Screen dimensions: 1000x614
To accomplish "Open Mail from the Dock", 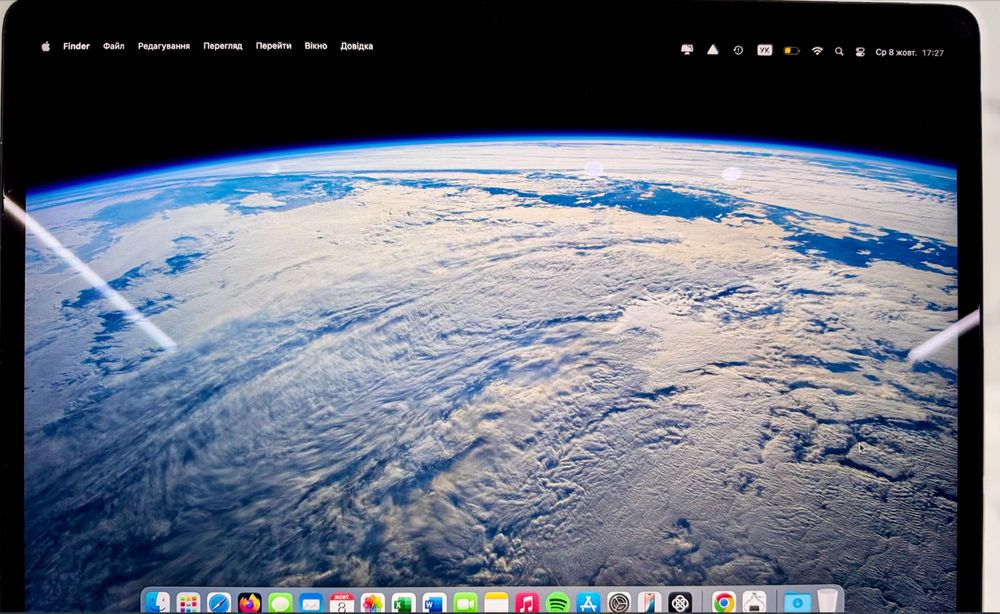I will pyautogui.click(x=311, y=603).
